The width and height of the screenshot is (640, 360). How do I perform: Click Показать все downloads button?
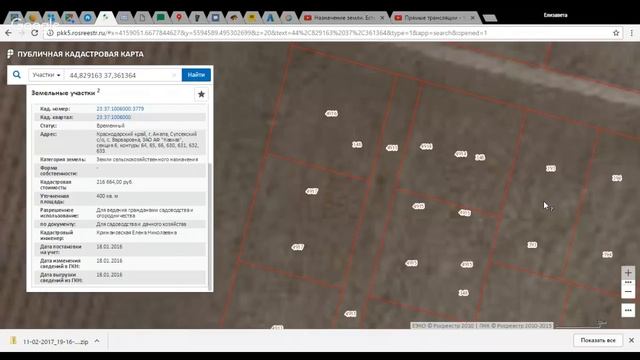(x=598, y=340)
